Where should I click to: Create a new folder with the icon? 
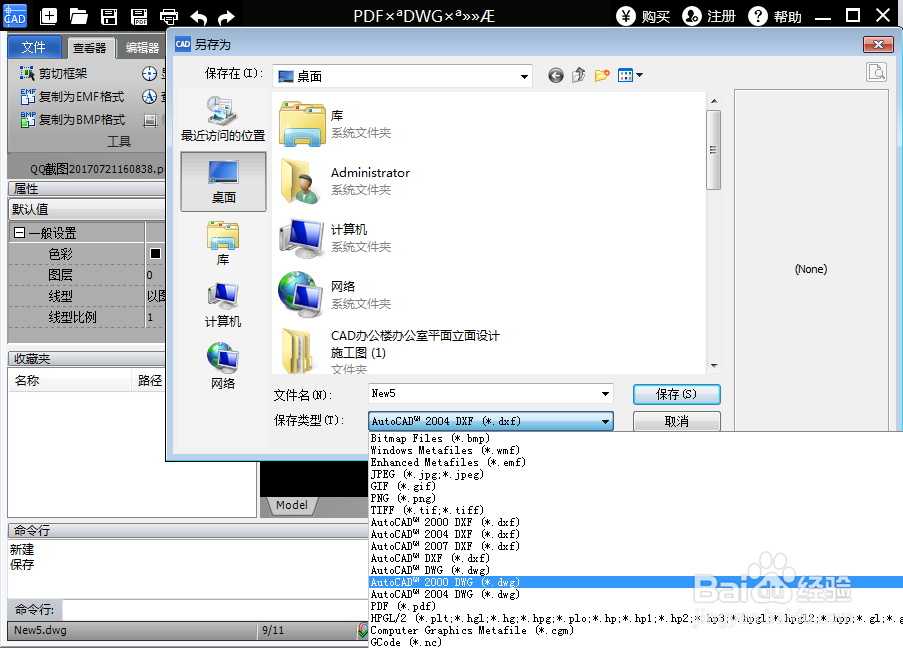pos(602,75)
